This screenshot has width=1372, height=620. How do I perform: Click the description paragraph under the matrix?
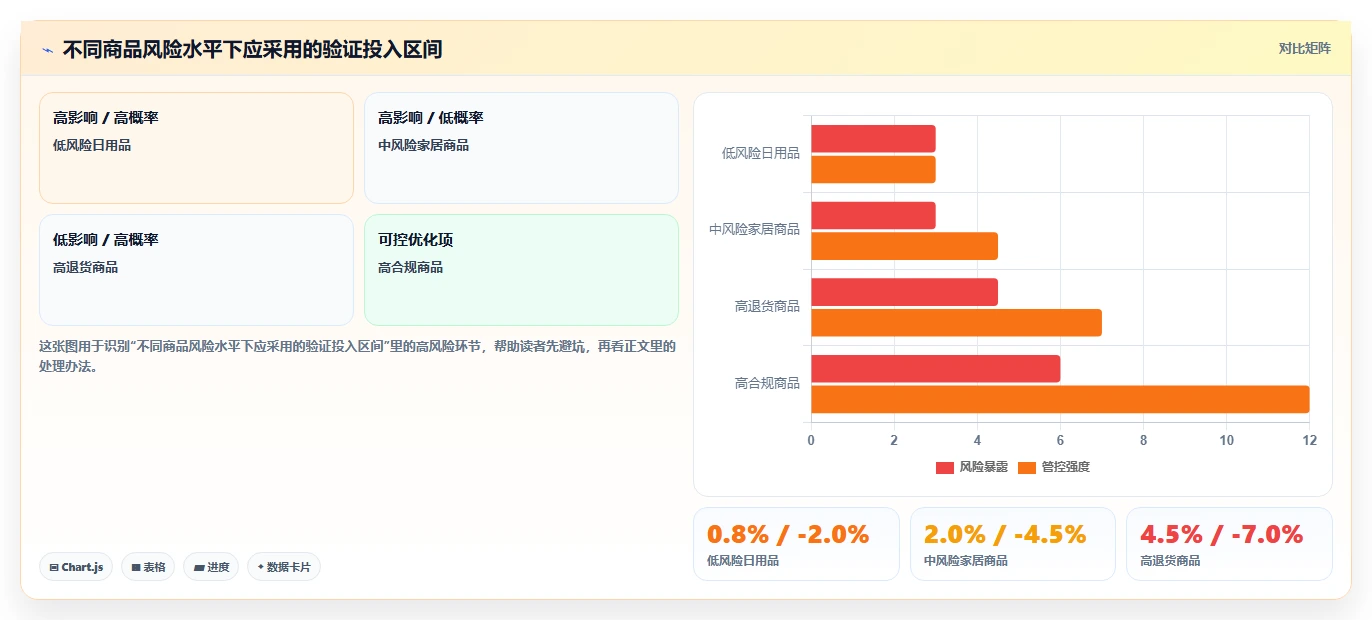357,356
